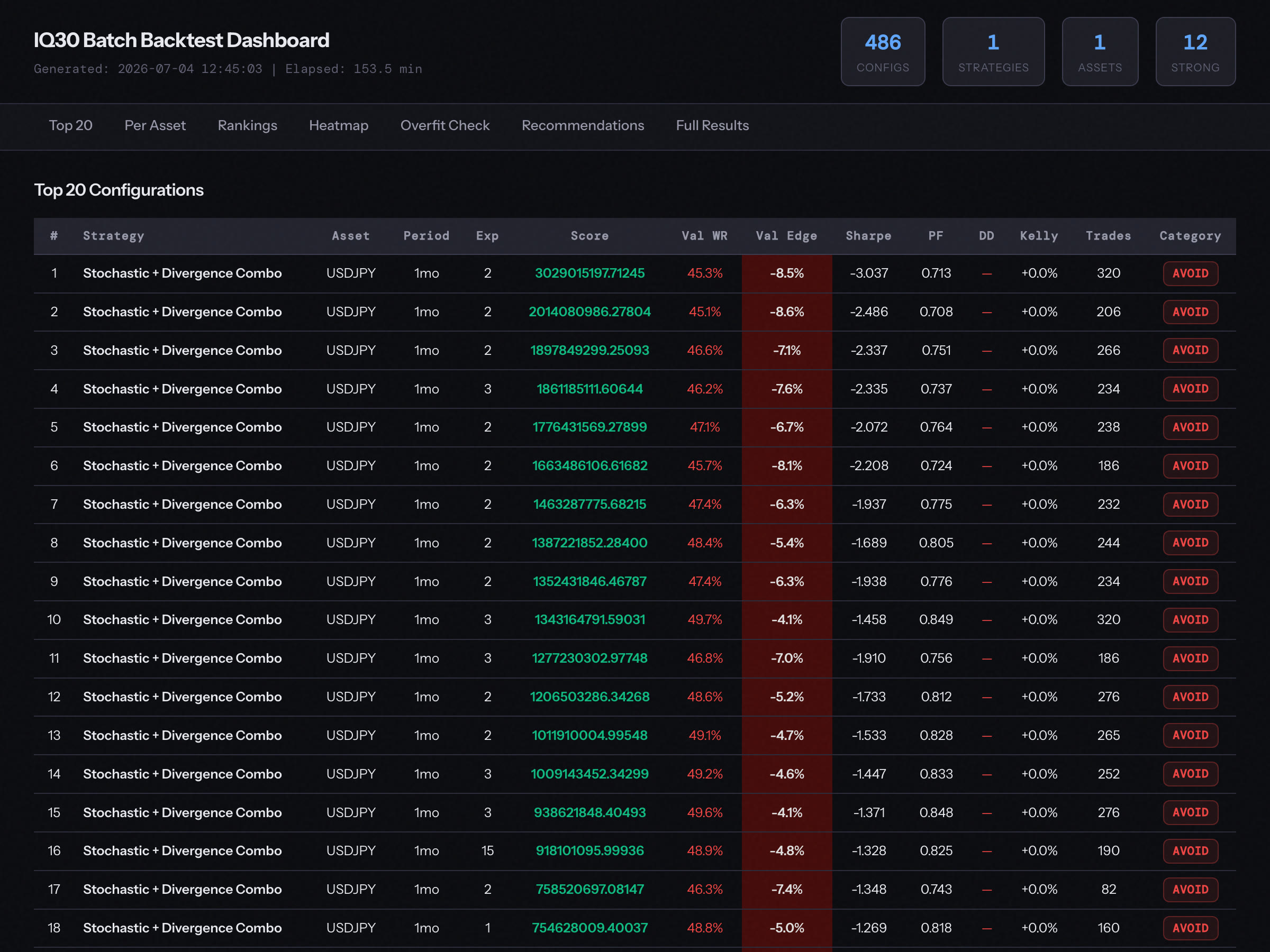
Task: Click Val WR 49.7% cell
Action: [704, 620]
